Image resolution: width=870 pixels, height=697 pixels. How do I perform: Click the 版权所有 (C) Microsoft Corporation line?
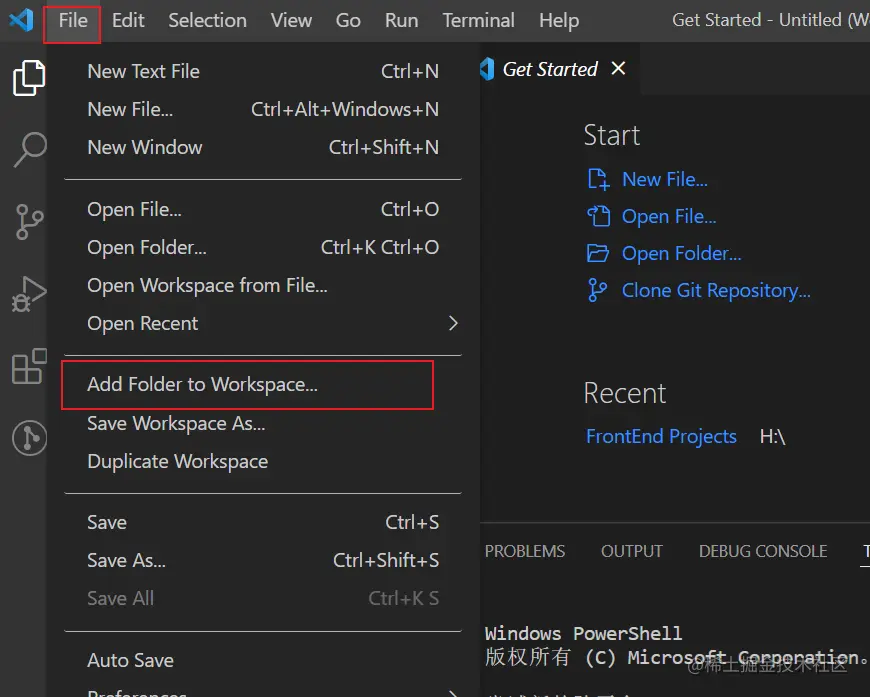676,657
